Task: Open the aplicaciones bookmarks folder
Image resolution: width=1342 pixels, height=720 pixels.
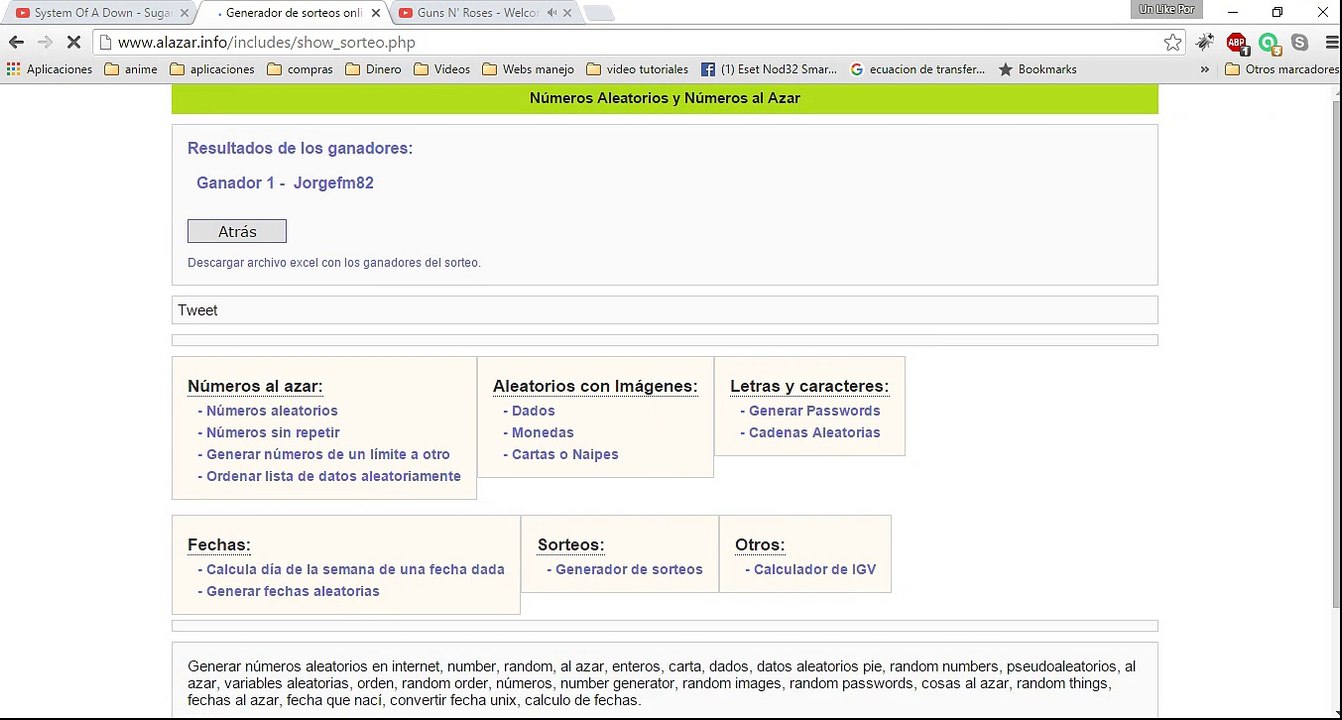Action: pyautogui.click(x=212, y=69)
